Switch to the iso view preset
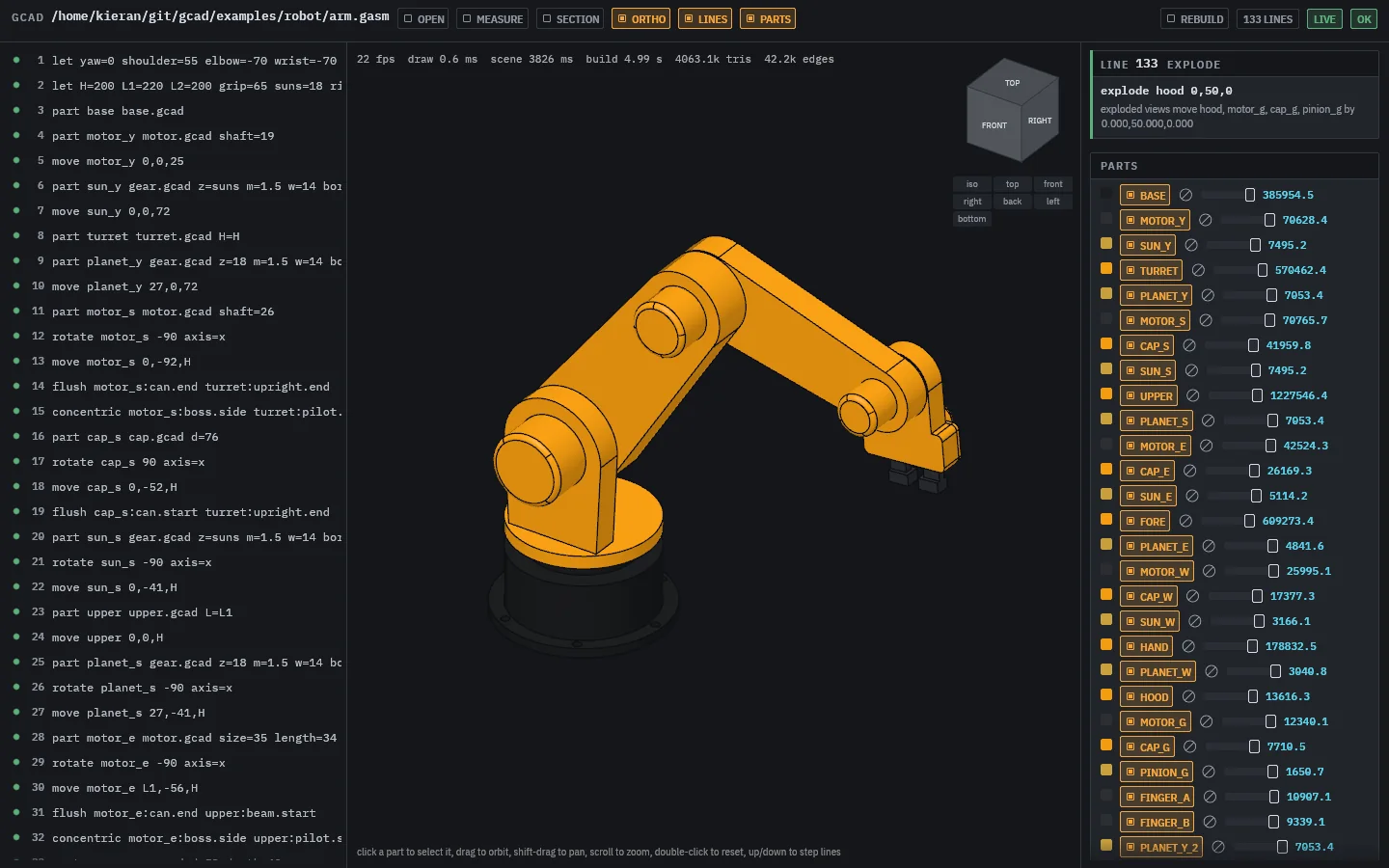1389x868 pixels. click(972, 184)
